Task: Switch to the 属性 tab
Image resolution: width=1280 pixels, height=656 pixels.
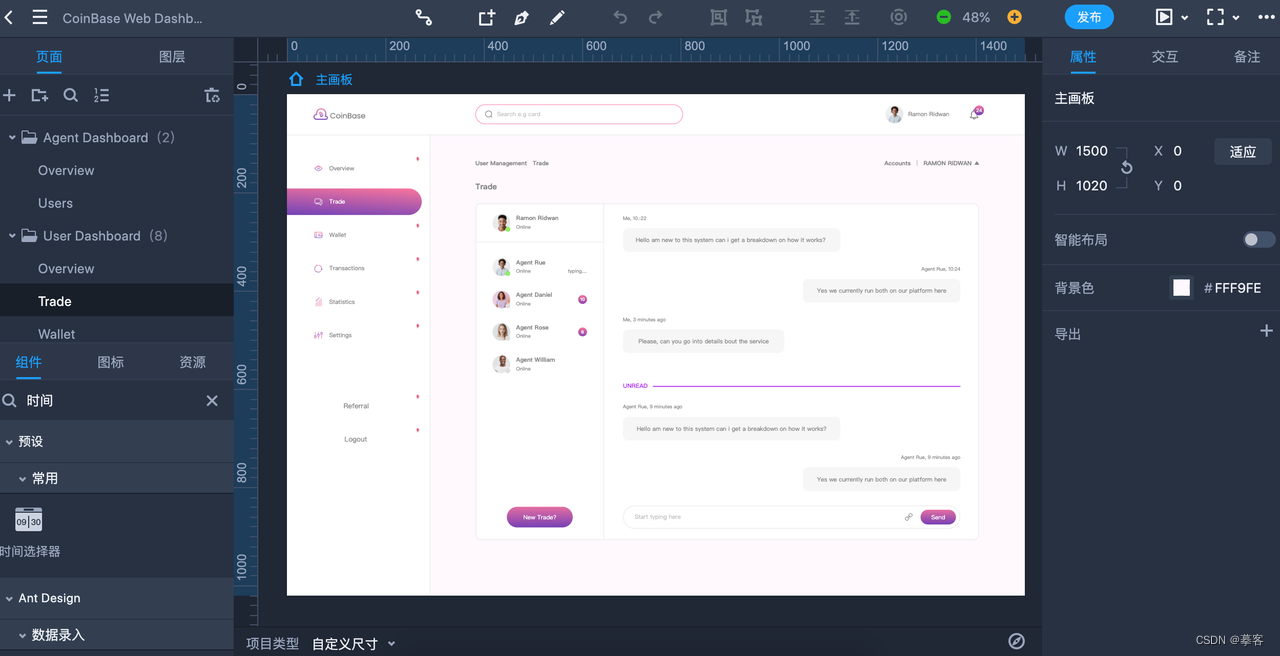Action: (x=1083, y=57)
